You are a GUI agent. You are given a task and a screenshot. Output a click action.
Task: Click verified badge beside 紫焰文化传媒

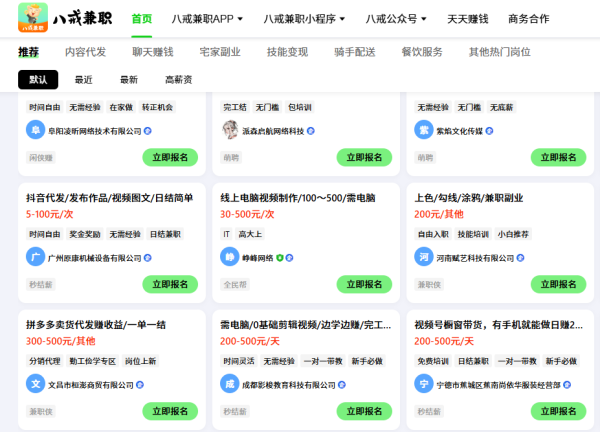click(x=489, y=131)
